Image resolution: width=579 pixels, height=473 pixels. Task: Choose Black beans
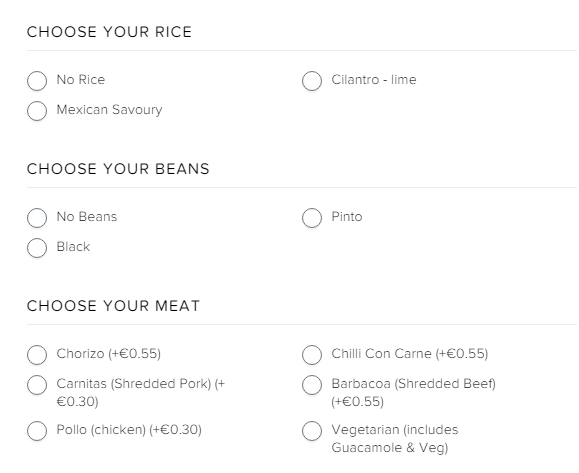(37, 247)
